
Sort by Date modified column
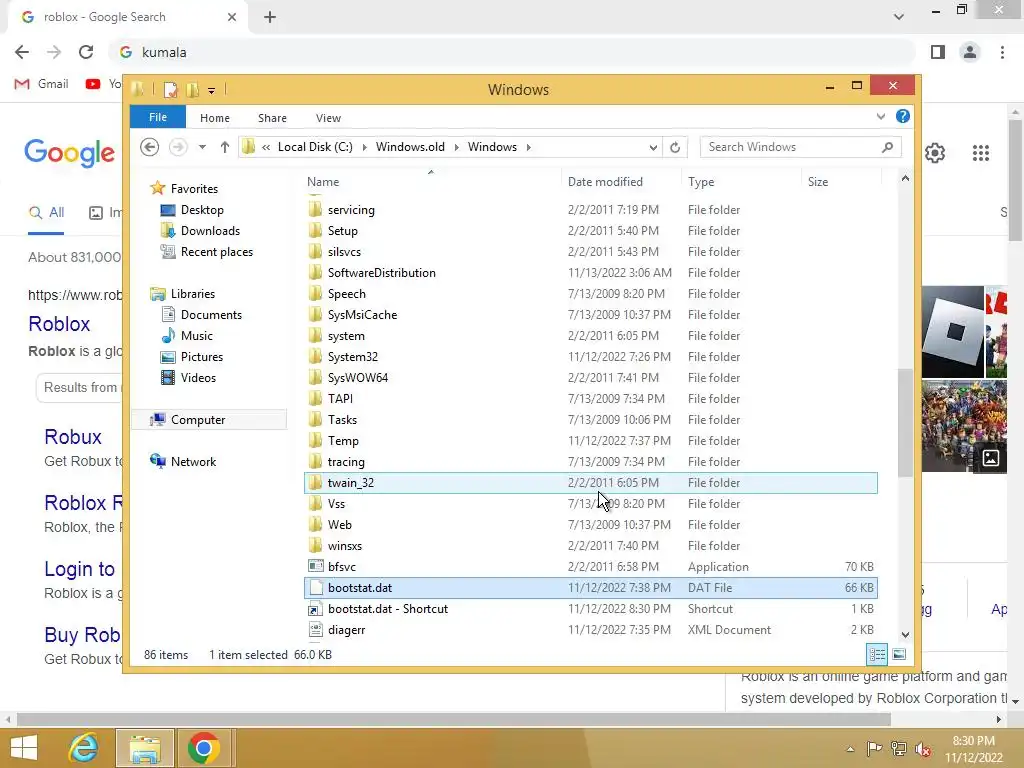[x=621, y=182]
